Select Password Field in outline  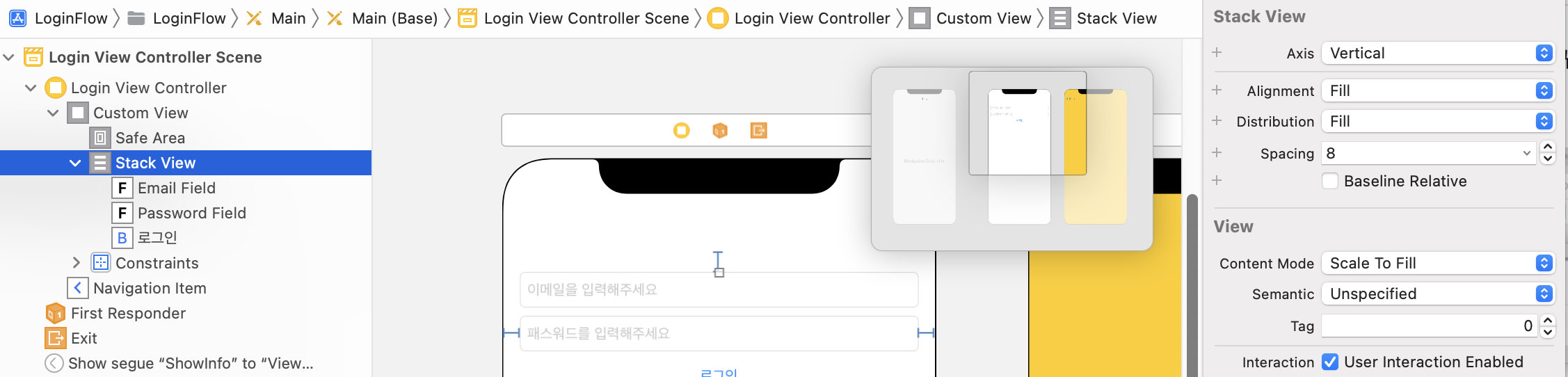coord(192,213)
